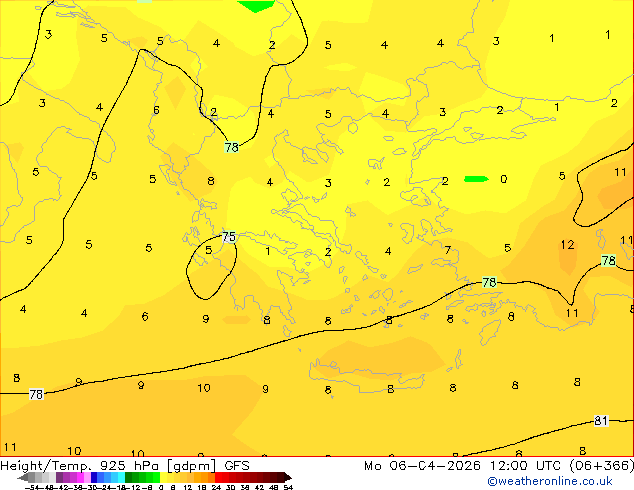Click the dark maroon right arrow end of legend

click(x=288, y=478)
